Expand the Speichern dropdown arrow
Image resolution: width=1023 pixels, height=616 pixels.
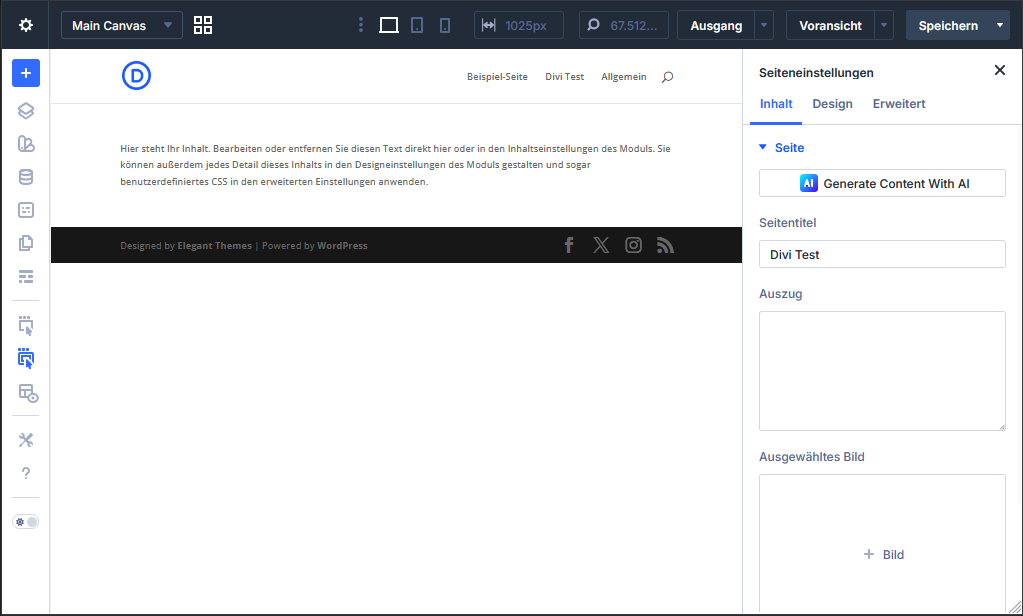coord(1000,25)
